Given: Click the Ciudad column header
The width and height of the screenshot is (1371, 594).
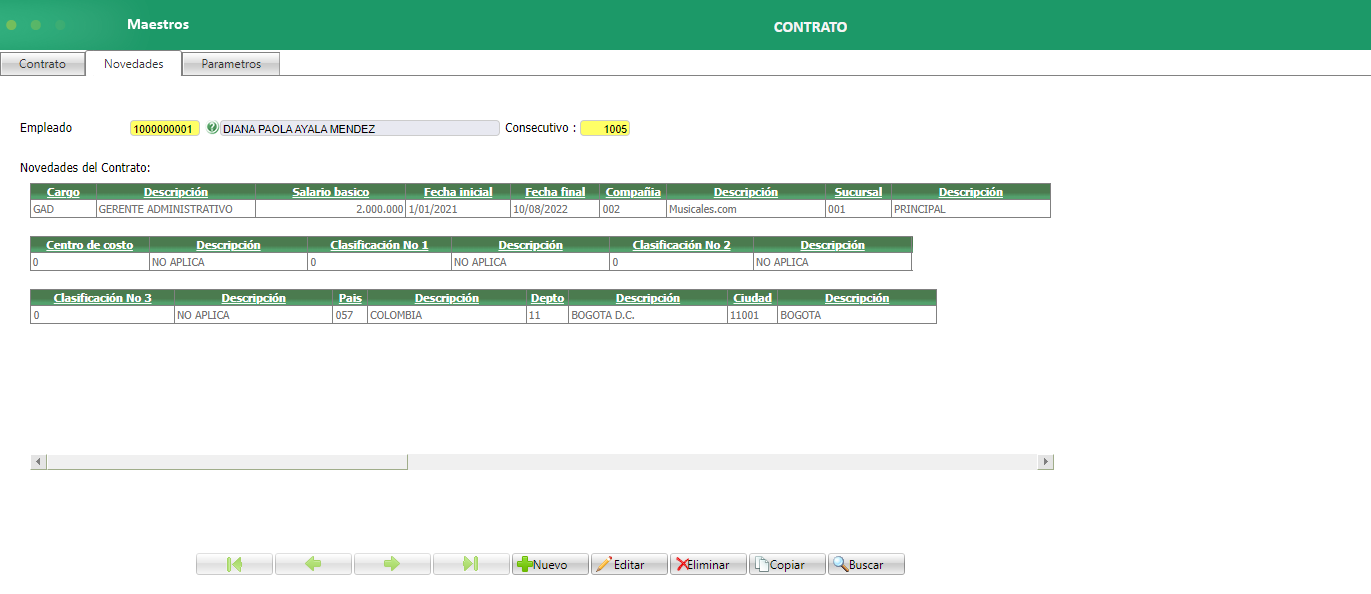Looking at the screenshot, I should tap(752, 298).
